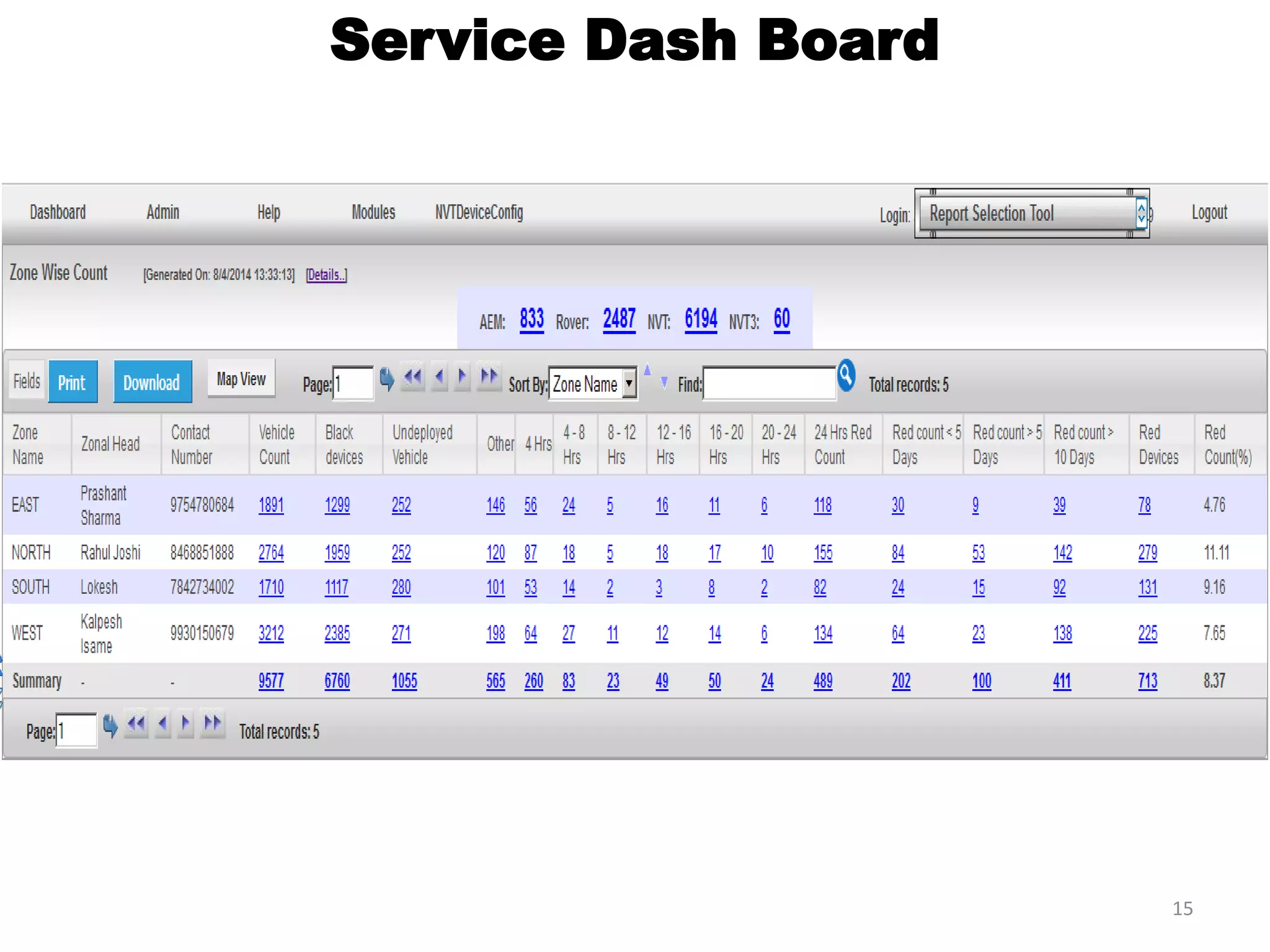Click the AEM count 833
The image size is (1270, 952).
pyautogui.click(x=531, y=319)
